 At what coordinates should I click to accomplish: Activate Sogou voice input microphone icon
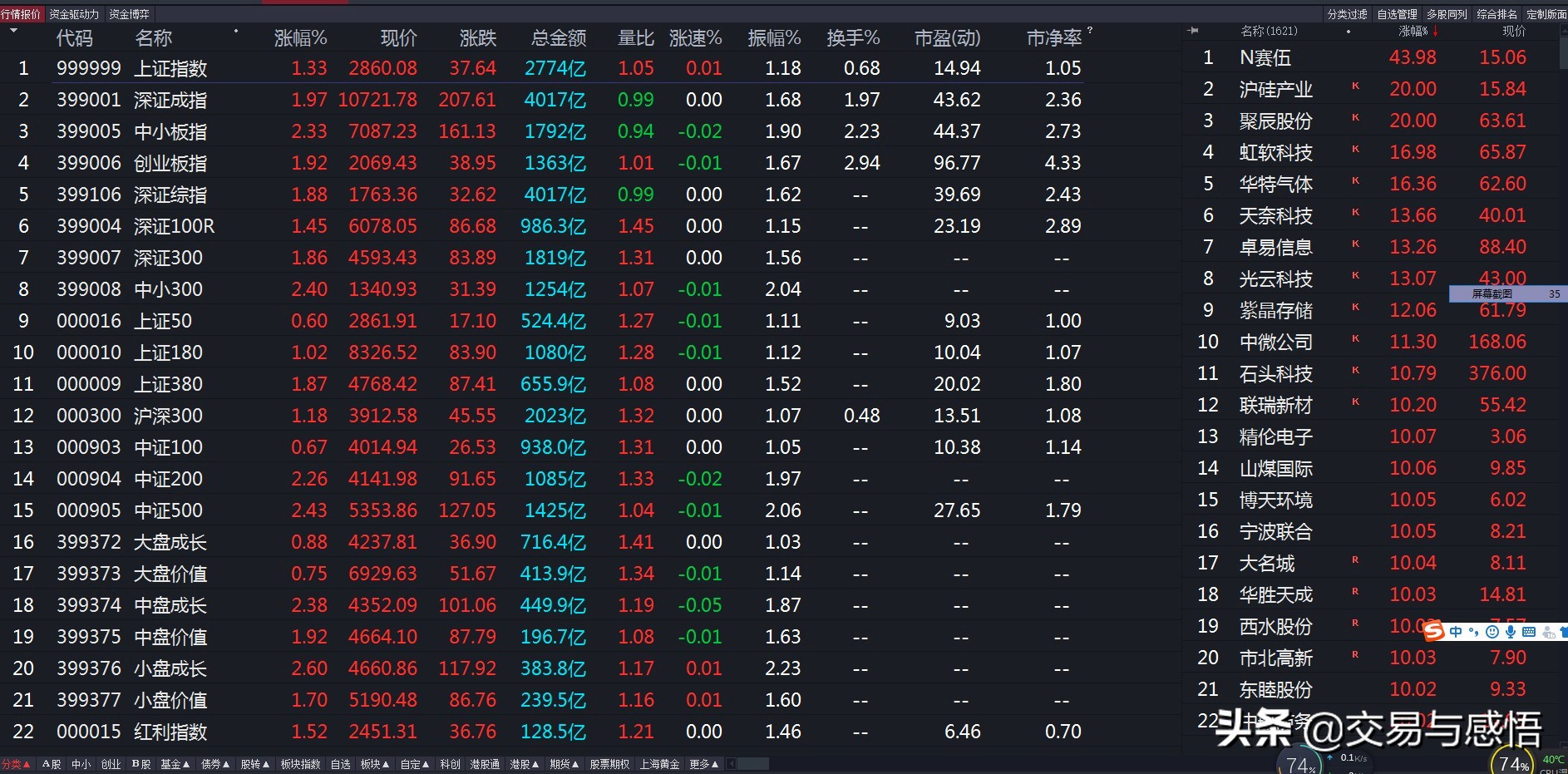tap(1511, 632)
